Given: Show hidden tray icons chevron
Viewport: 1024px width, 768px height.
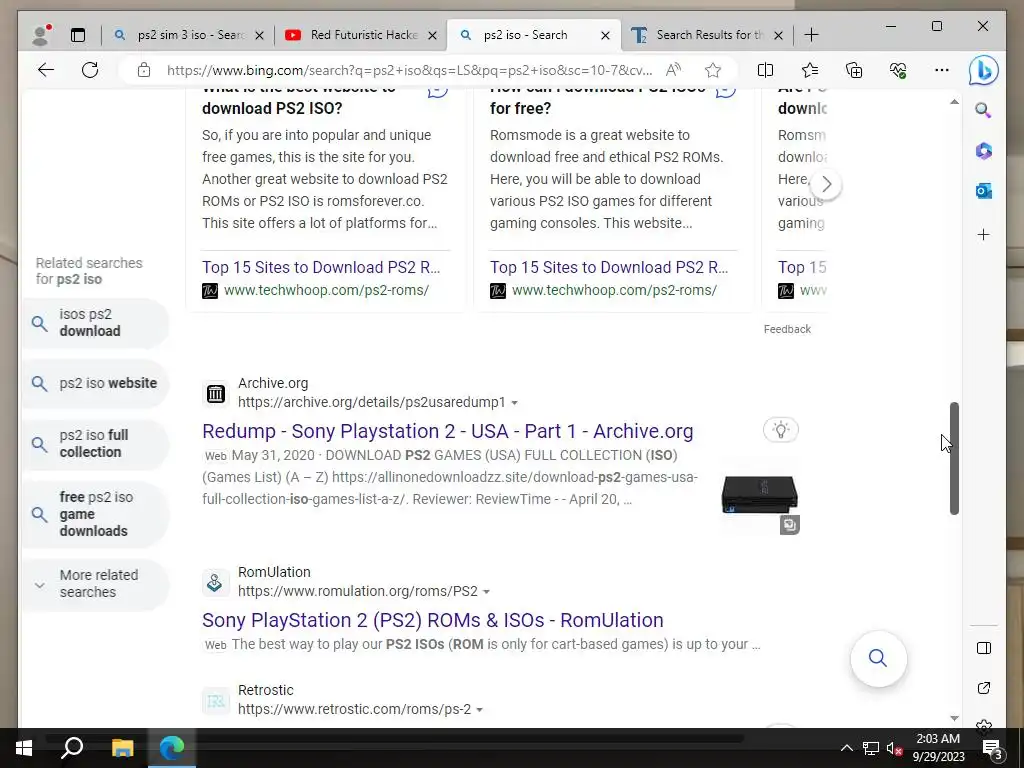Looking at the screenshot, I should tap(846, 748).
